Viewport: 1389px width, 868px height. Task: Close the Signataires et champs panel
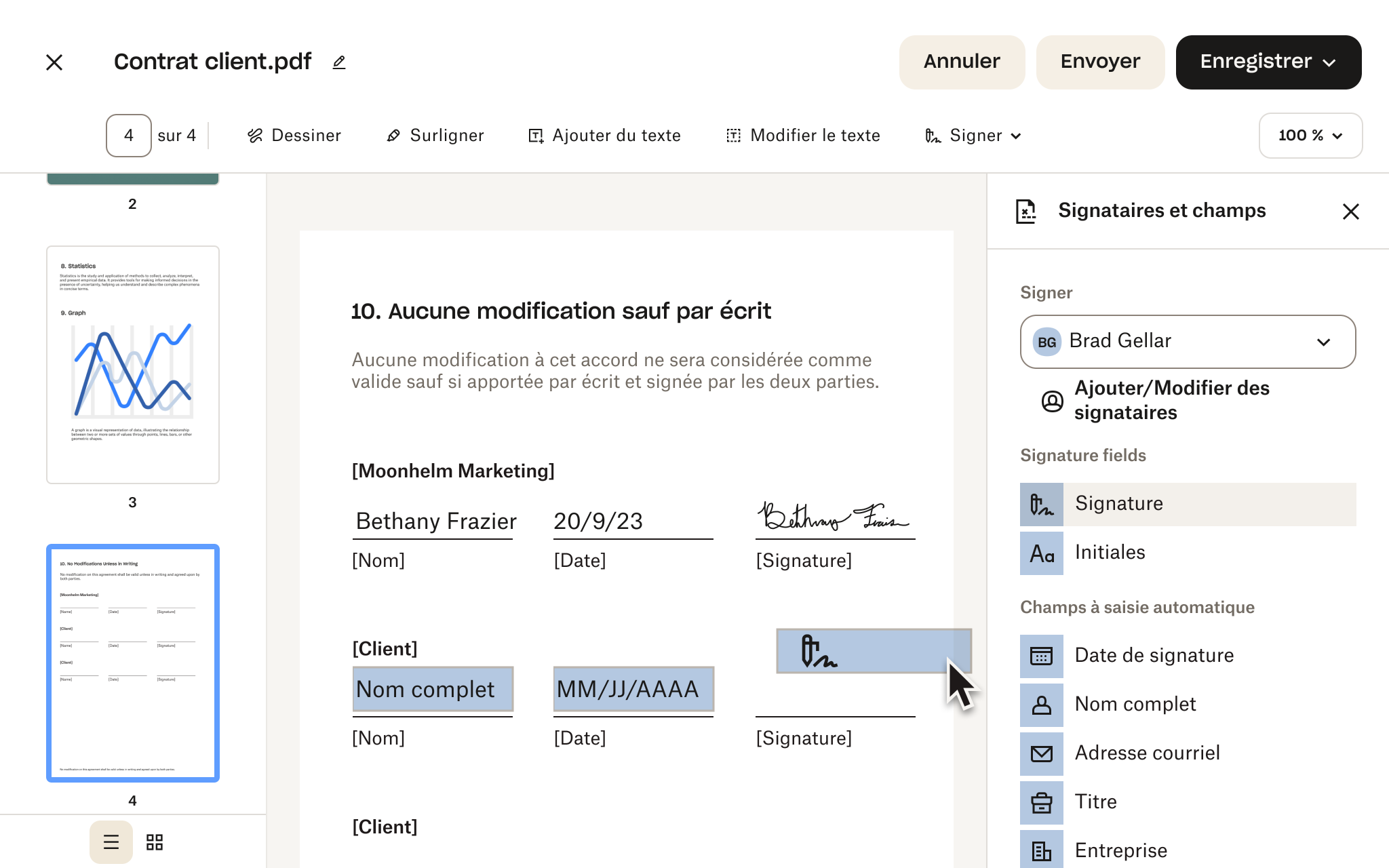point(1350,212)
